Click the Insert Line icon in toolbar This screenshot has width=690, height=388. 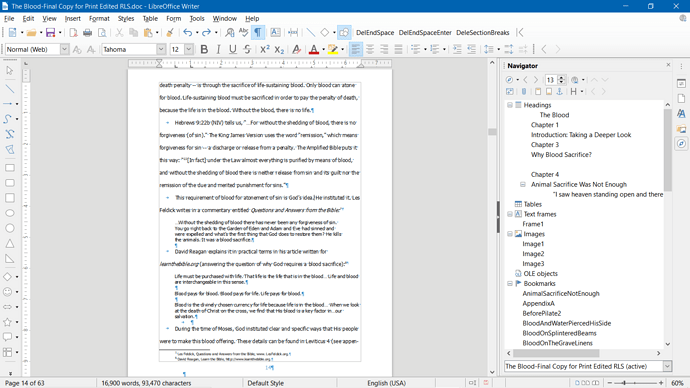click(311, 33)
